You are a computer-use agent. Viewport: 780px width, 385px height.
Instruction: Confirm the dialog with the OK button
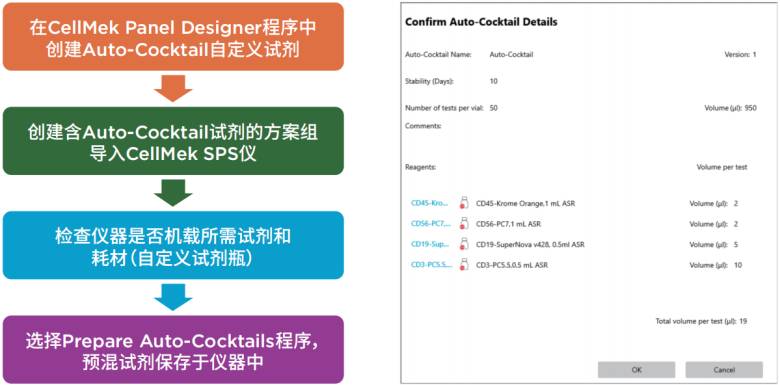pos(636,370)
